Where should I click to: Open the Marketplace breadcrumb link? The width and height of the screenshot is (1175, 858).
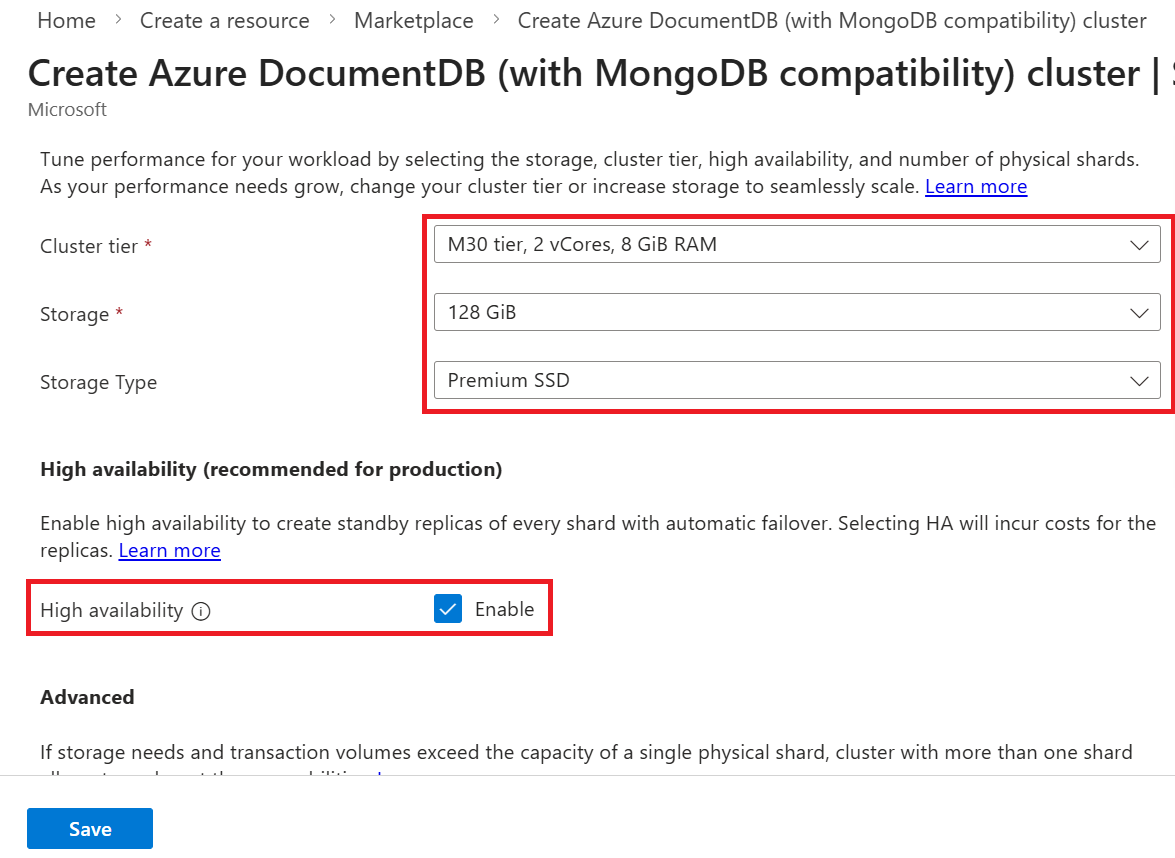pos(413,20)
